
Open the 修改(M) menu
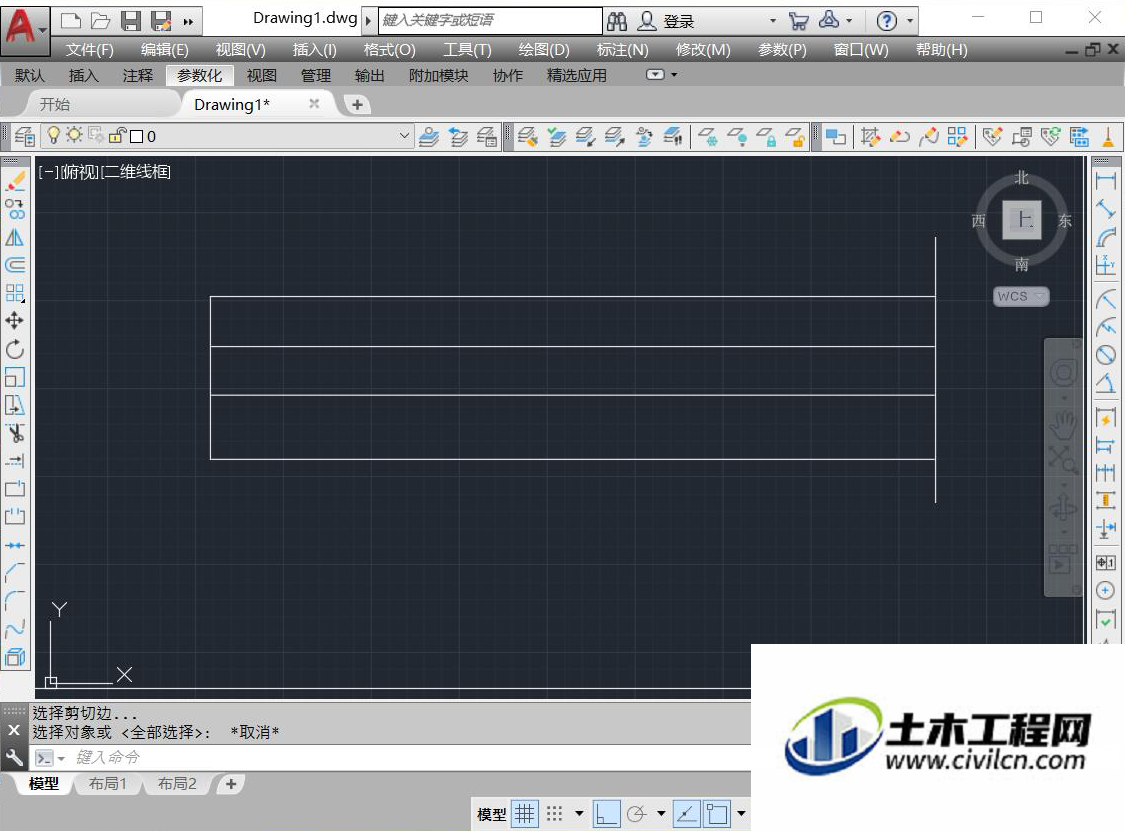(702, 50)
